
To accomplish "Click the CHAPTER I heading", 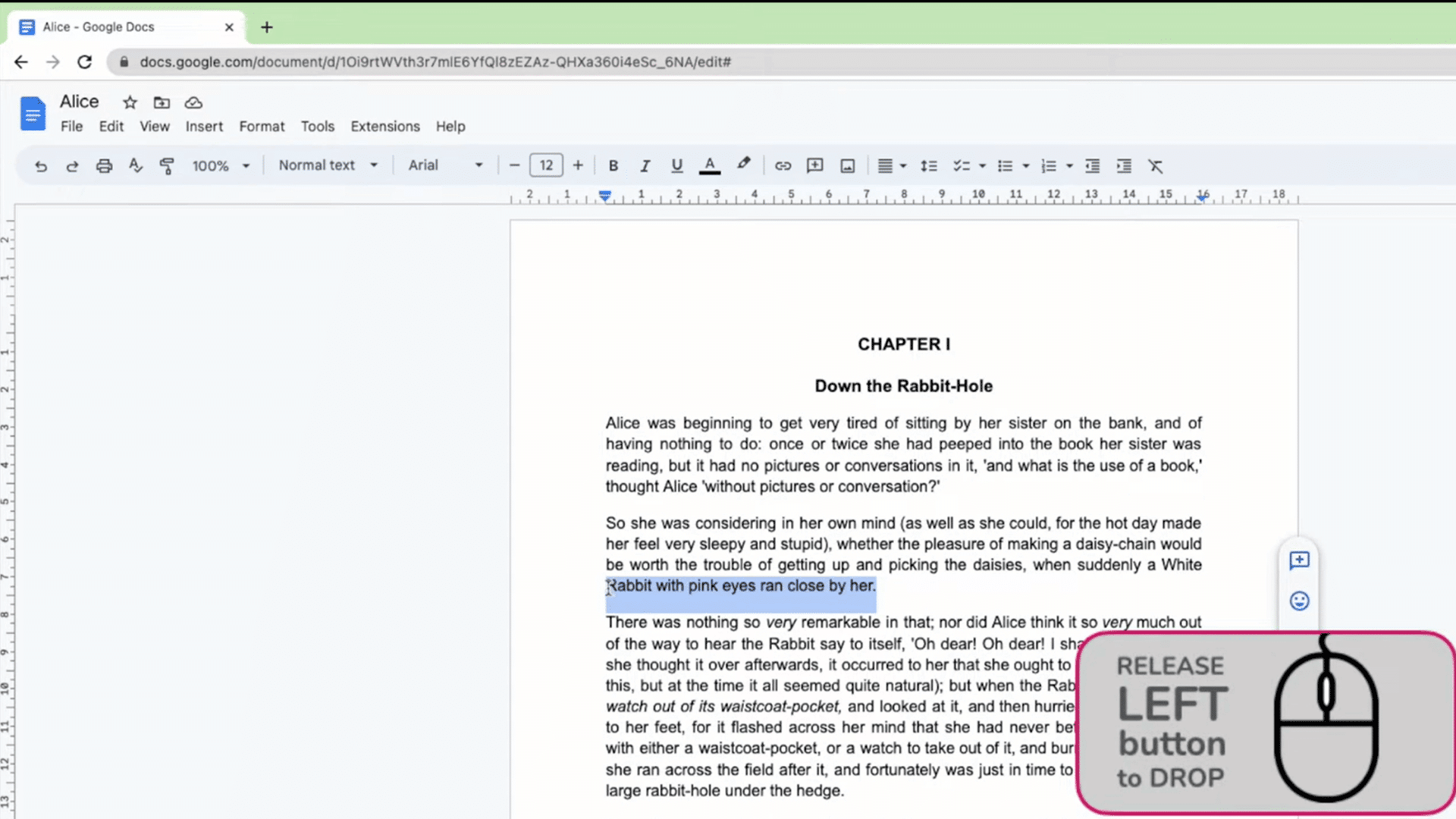I will click(904, 344).
